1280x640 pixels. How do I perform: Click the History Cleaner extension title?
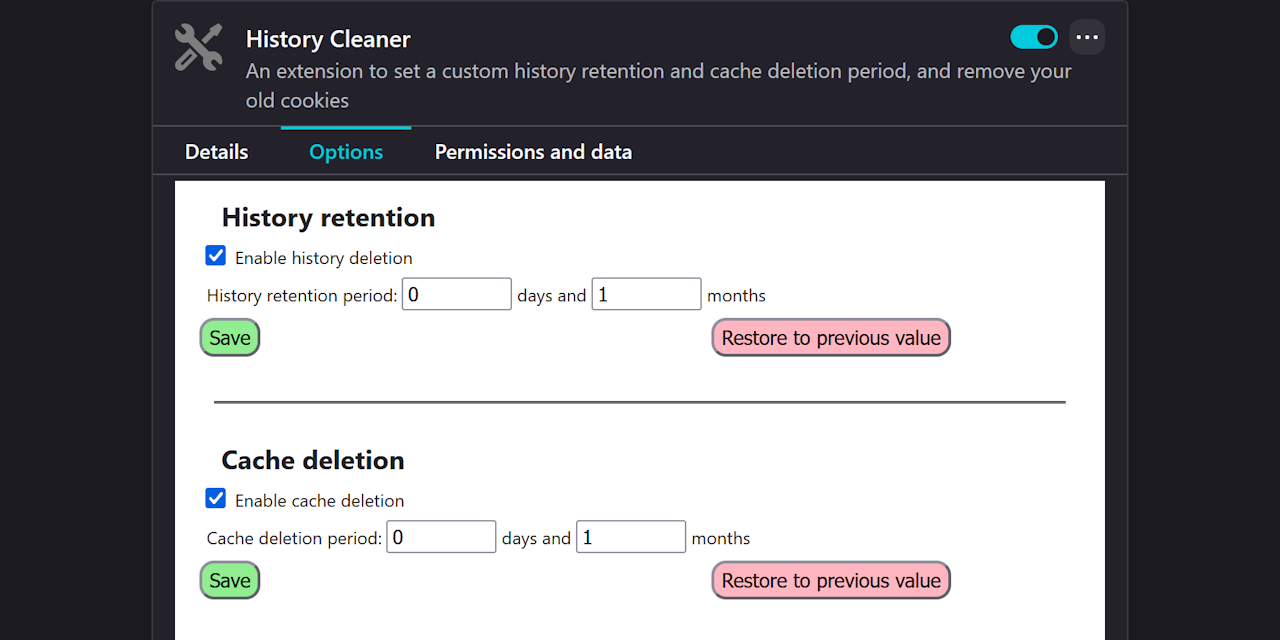tap(328, 40)
